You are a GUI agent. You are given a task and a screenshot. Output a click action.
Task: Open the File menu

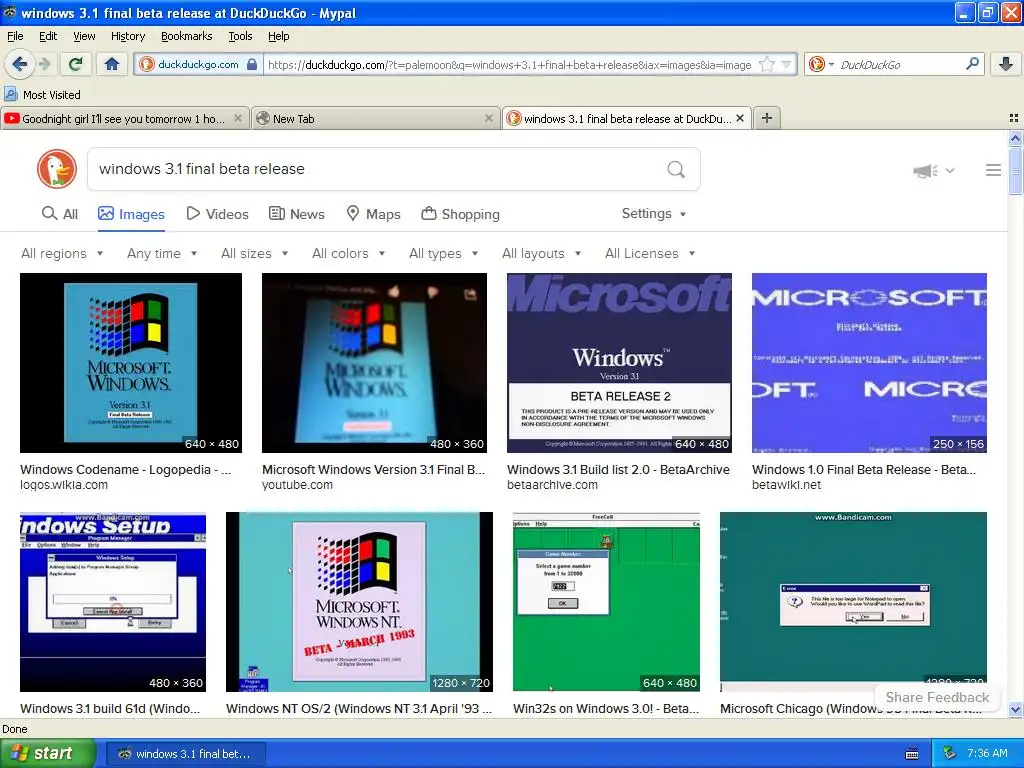tap(15, 36)
